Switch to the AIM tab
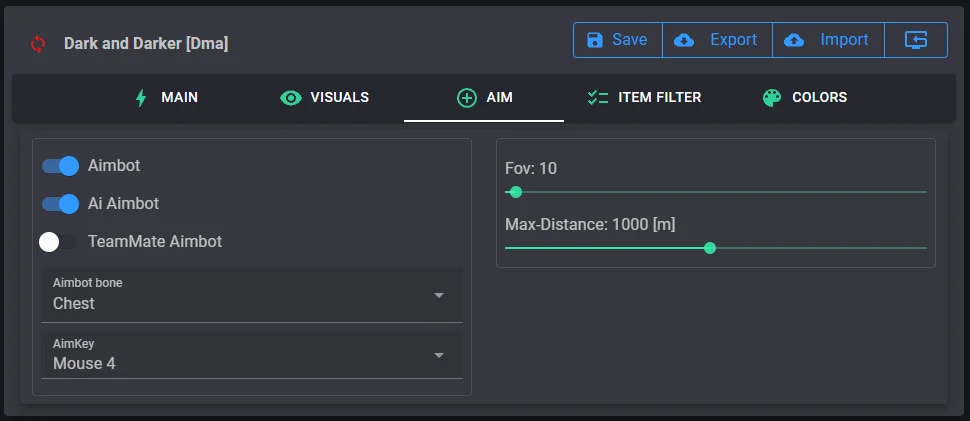970x421 pixels. coord(484,98)
